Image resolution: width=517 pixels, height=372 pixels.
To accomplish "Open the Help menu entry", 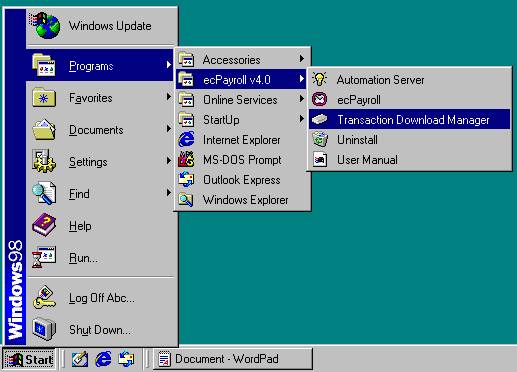I will tap(100, 225).
